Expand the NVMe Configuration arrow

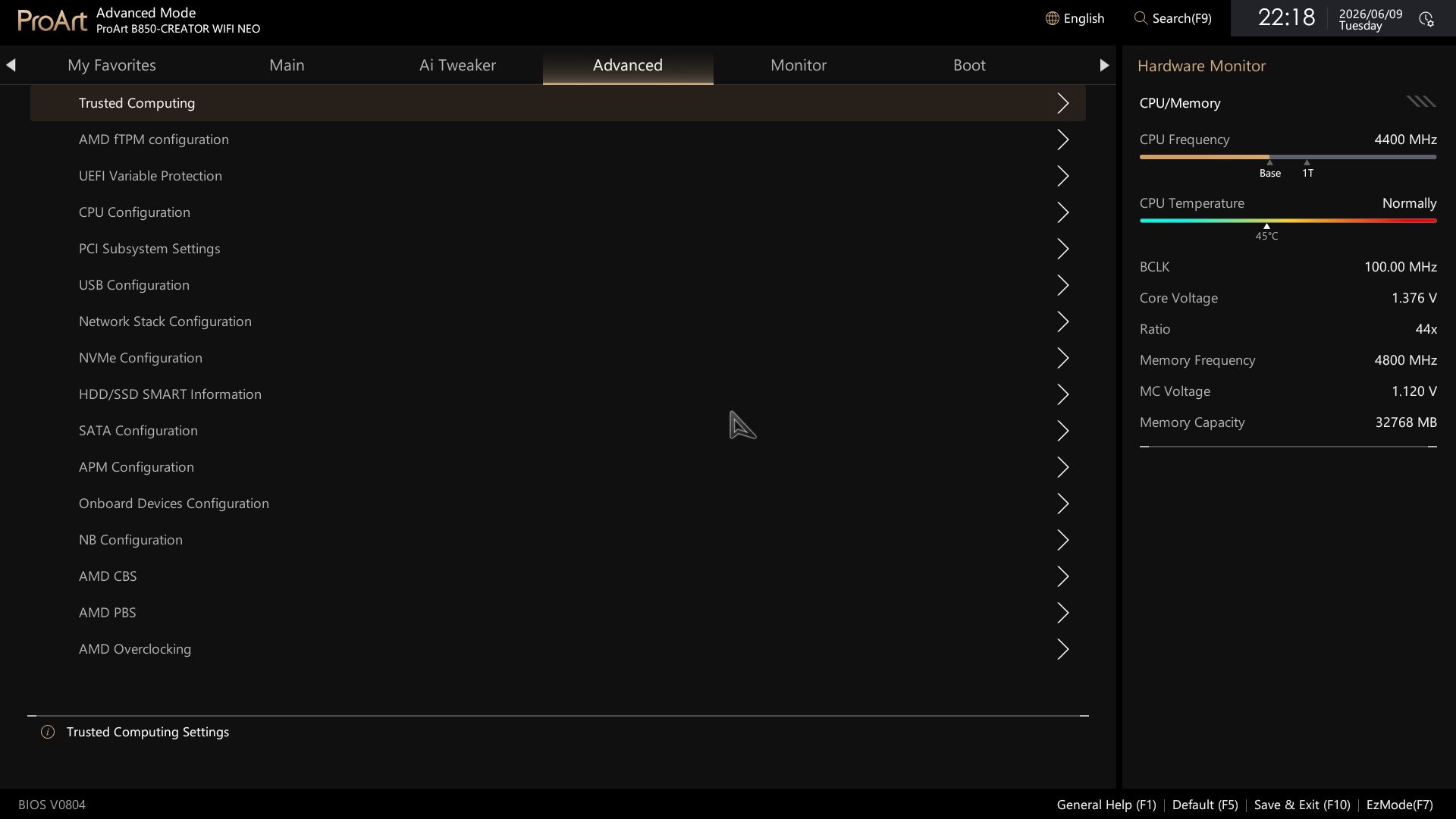(1063, 358)
